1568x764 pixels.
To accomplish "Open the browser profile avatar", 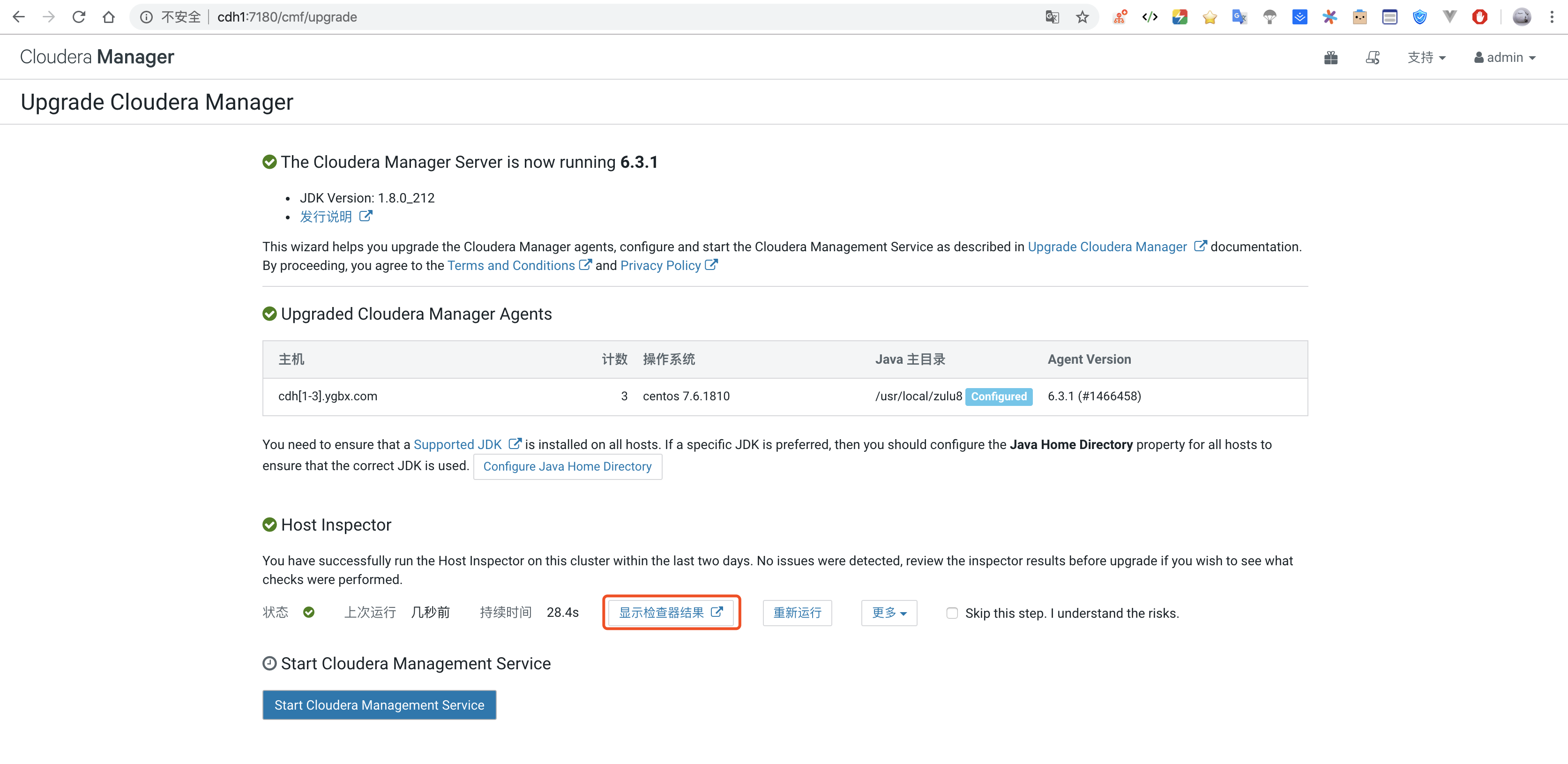I will (1522, 17).
